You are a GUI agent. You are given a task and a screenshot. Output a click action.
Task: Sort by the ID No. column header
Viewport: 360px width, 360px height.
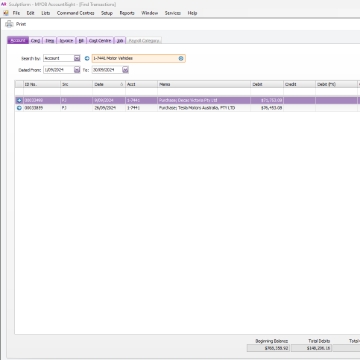(x=42, y=84)
